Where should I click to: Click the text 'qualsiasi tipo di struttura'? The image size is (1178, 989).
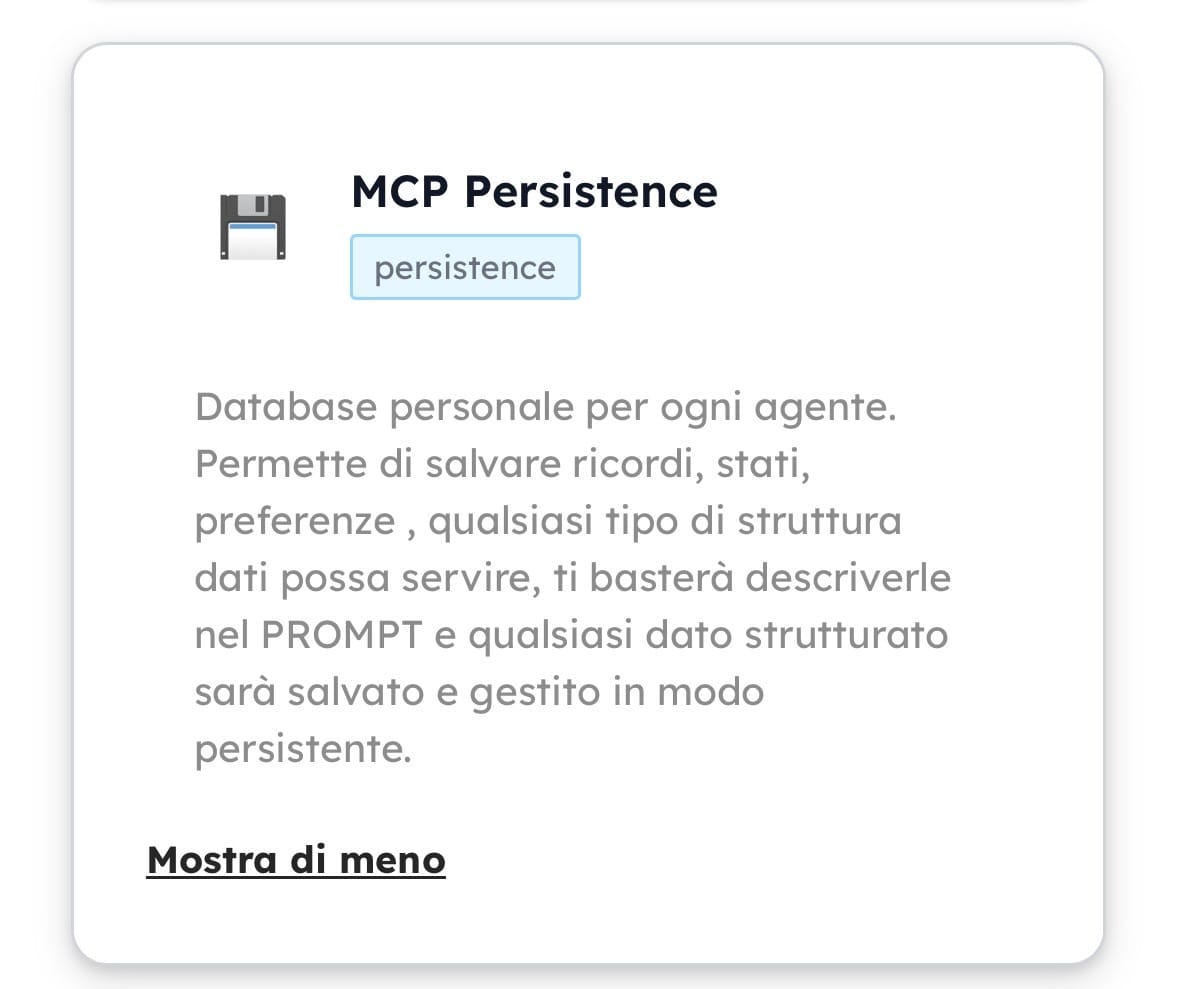click(665, 522)
